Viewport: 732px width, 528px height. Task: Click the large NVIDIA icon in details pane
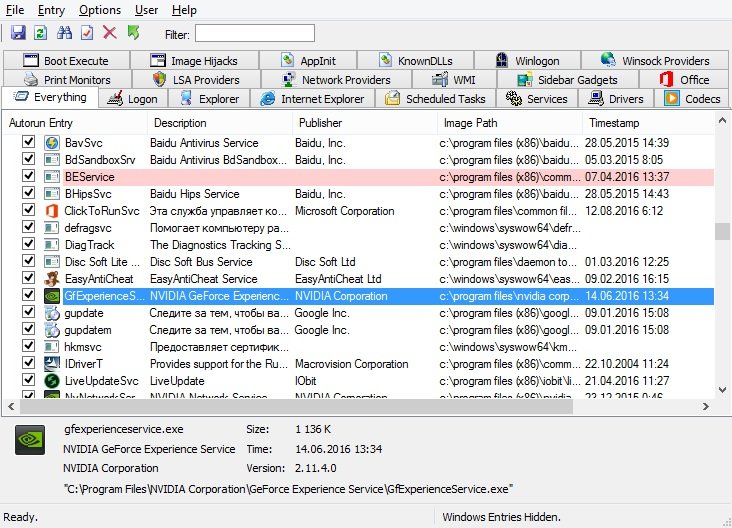click(30, 440)
